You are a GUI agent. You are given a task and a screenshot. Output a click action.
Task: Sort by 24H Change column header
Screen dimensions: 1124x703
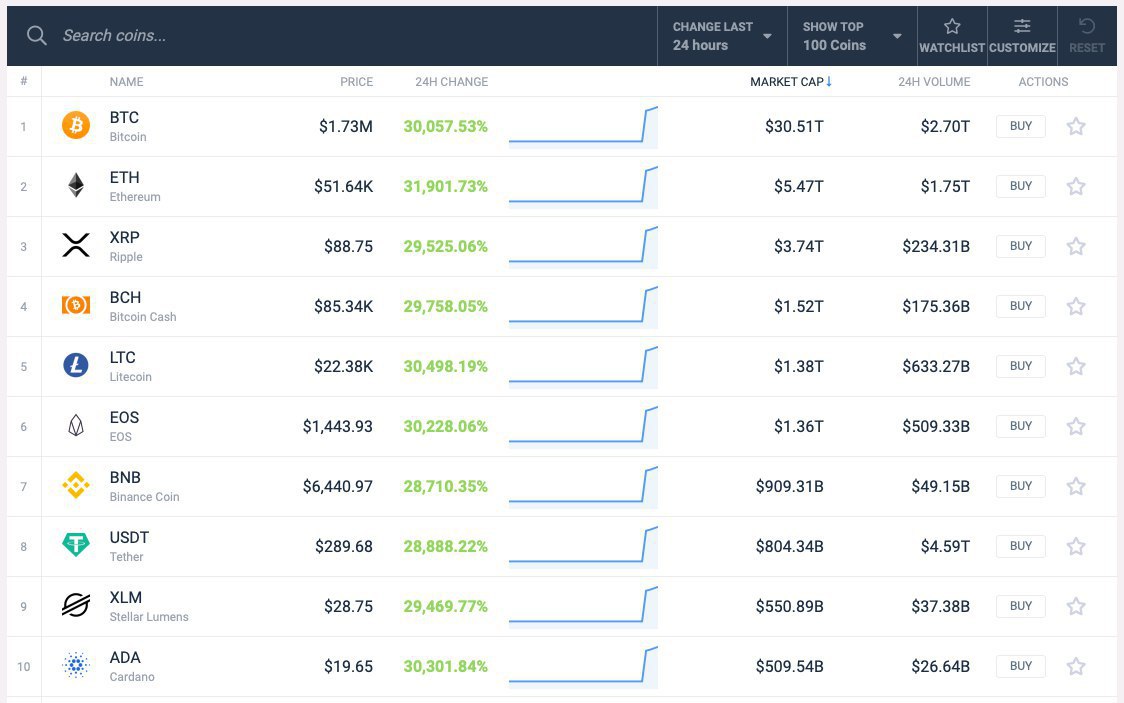click(452, 82)
